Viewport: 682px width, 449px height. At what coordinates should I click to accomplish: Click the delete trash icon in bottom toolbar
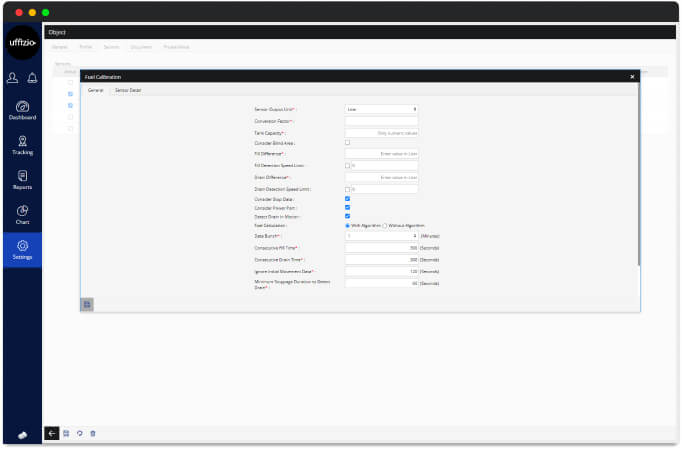93,433
